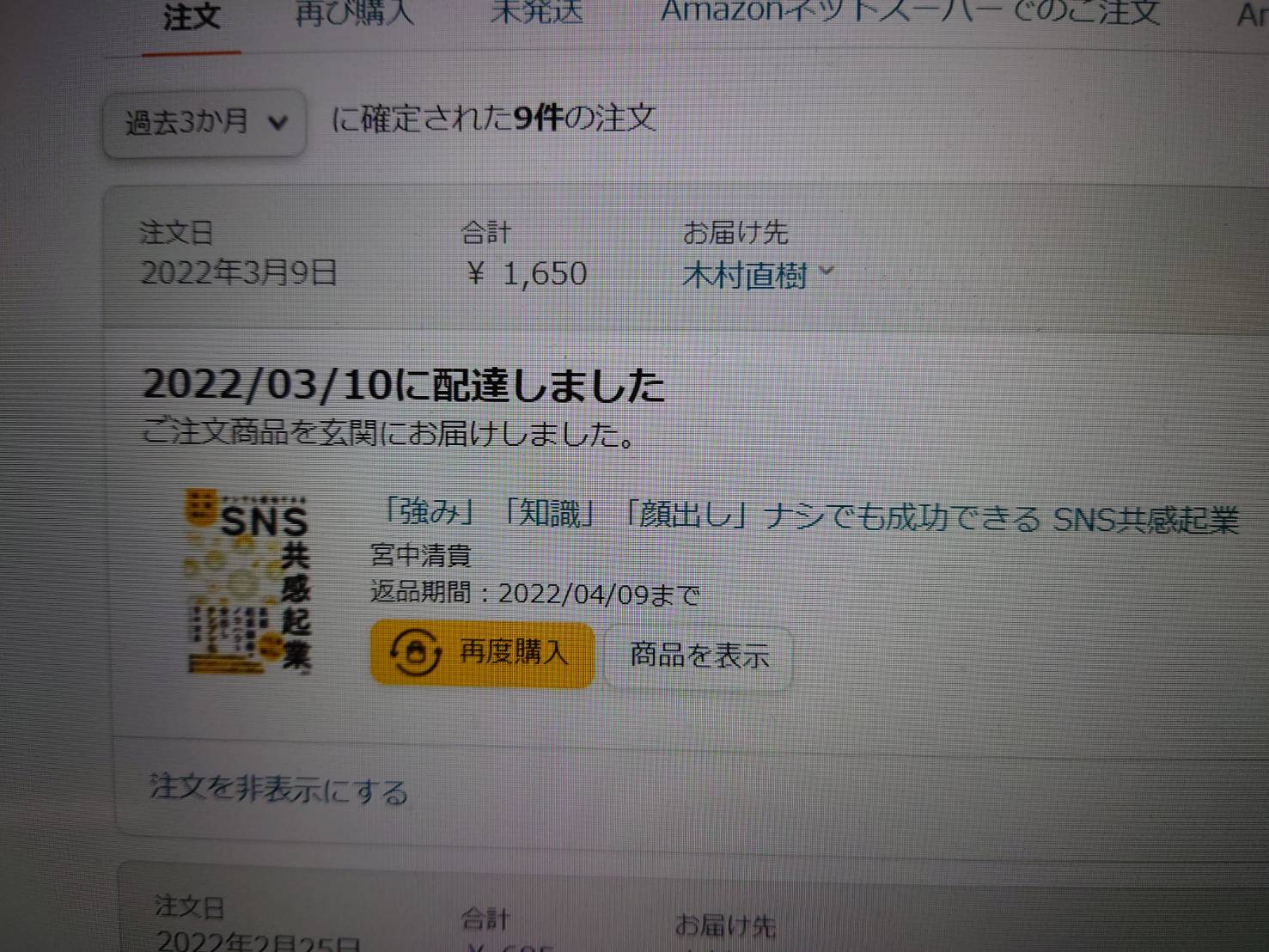1269x952 pixels.
Task: Click the 返品期間 2022/04/09まで return period text
Action: (534, 593)
